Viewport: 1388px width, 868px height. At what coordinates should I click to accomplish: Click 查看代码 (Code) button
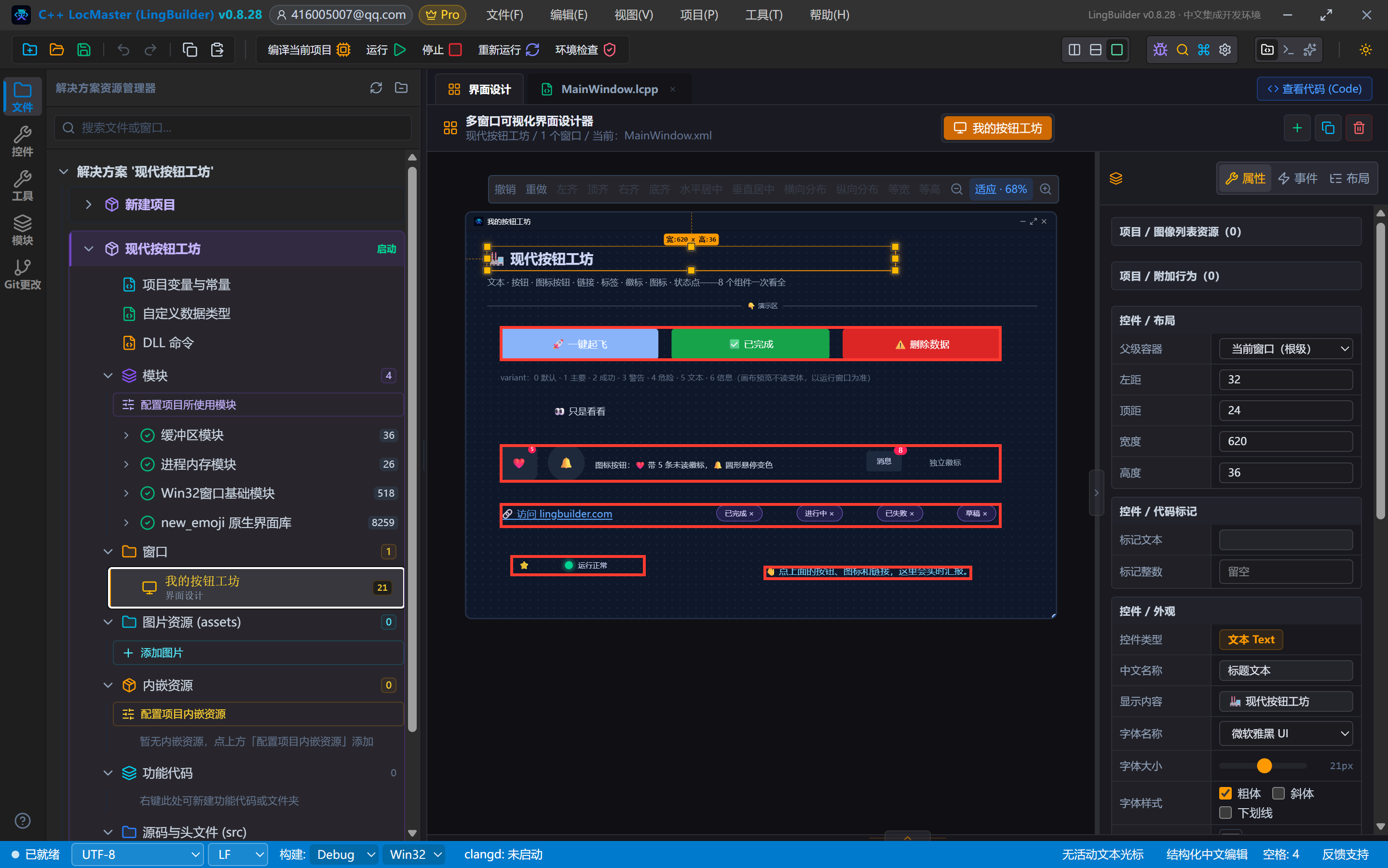point(1315,89)
